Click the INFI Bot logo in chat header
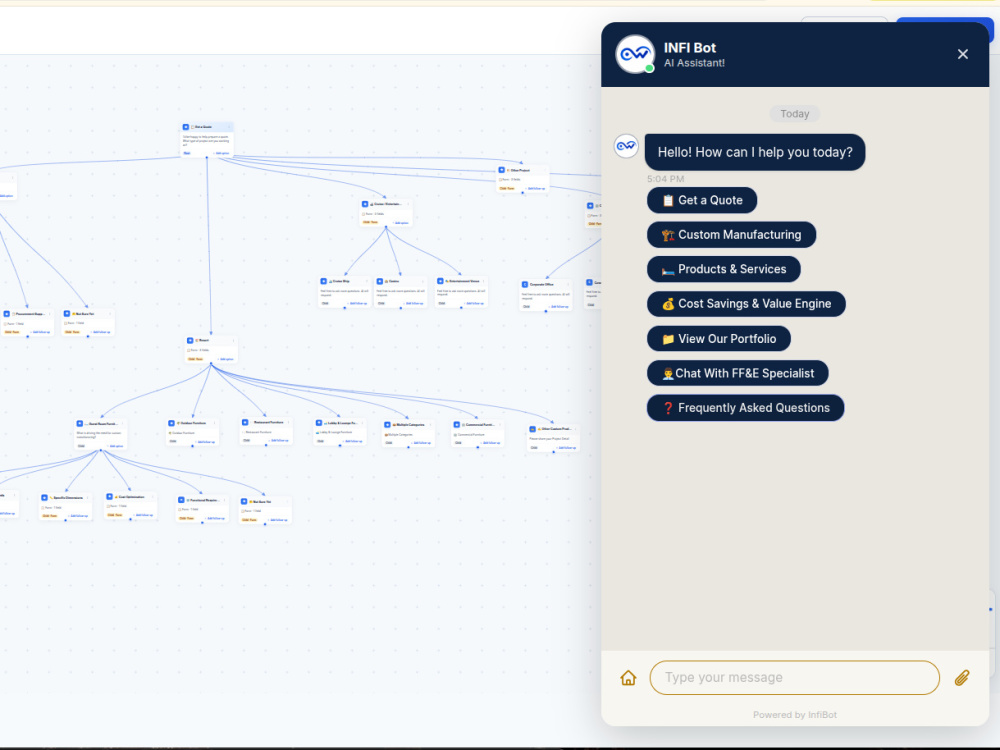This screenshot has height=750, width=1000. click(x=635, y=54)
